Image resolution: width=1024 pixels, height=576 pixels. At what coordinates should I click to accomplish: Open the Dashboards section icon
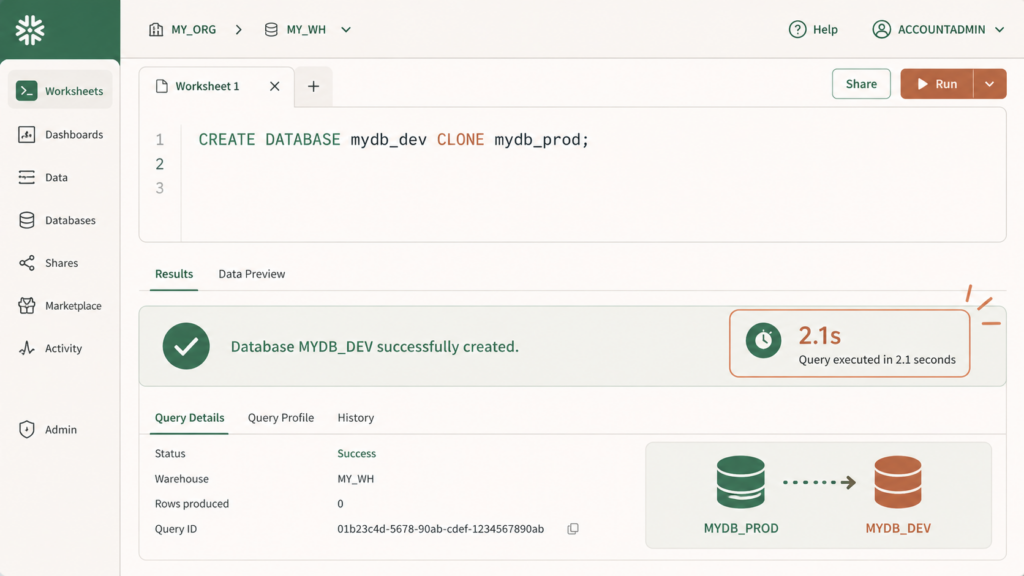pos(27,135)
